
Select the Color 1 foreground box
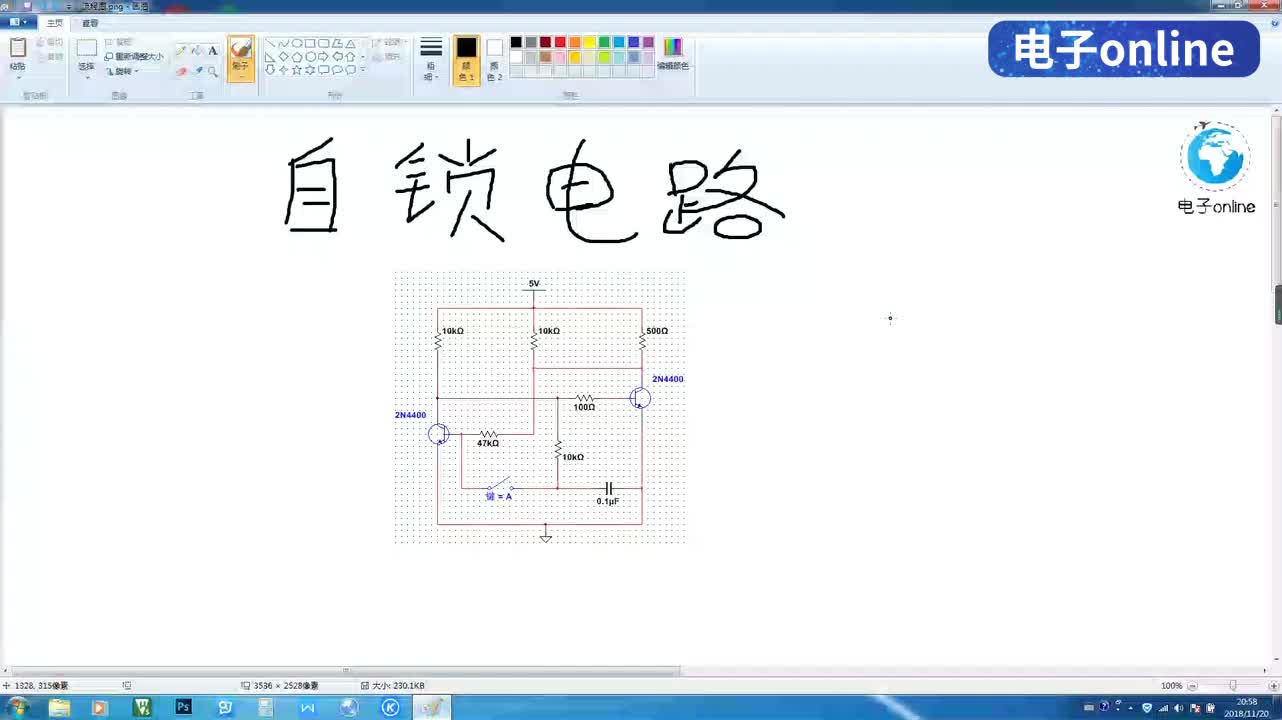coord(466,60)
